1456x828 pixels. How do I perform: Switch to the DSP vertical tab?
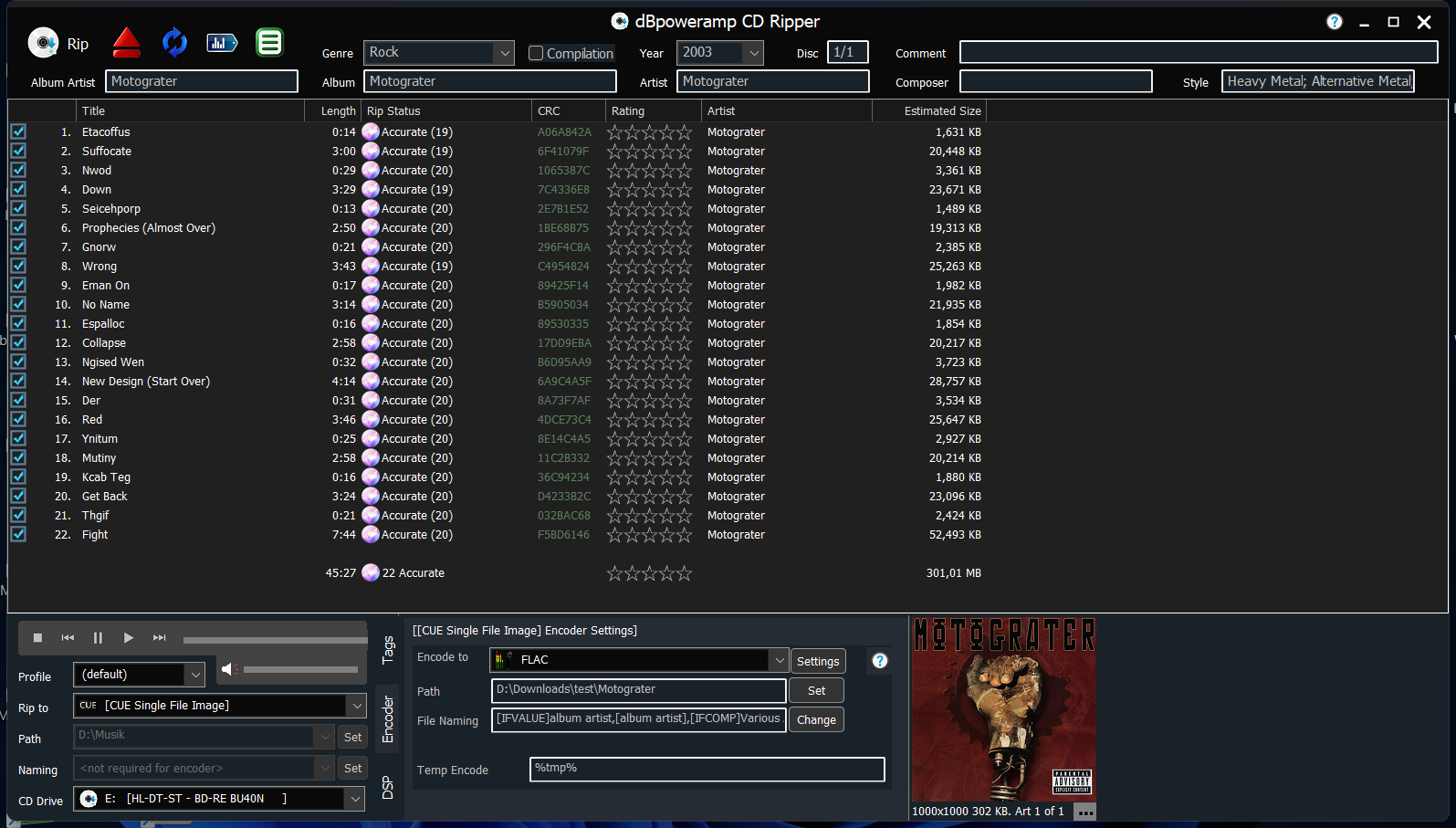388,787
